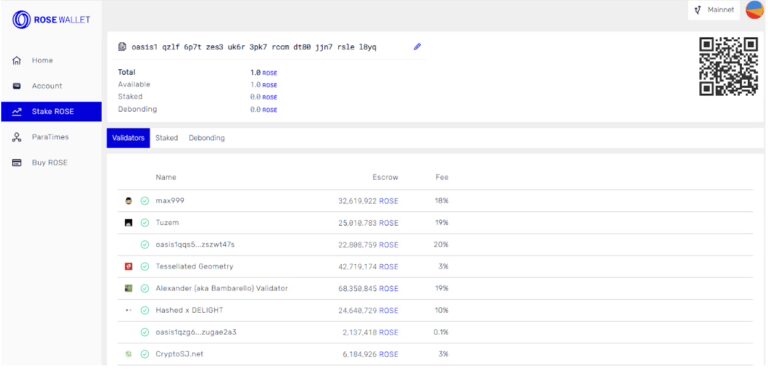Click status checkmark for CryptoSJ.net
The height and width of the screenshot is (369, 768).
(144, 354)
